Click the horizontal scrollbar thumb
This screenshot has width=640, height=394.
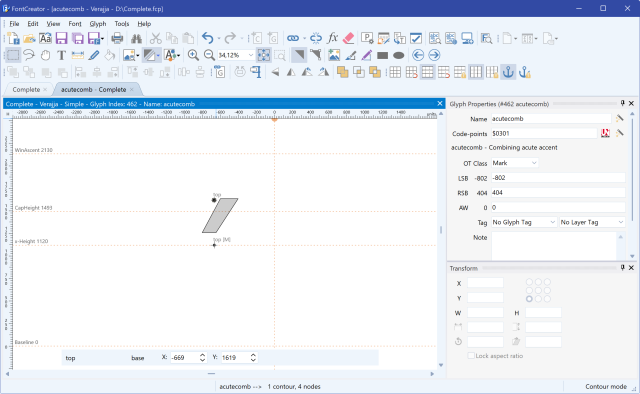coord(211,374)
